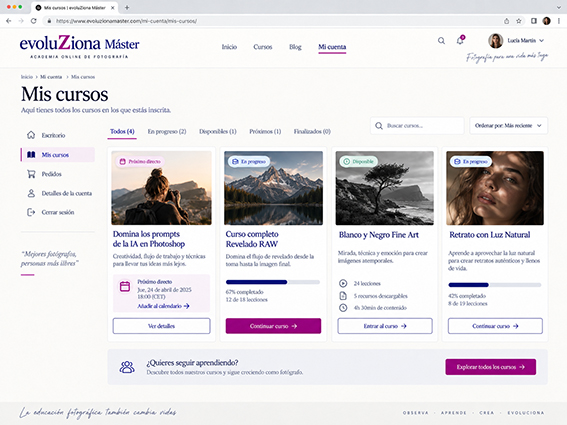Click the Inicio breadcrumb link
567x425 pixels.
(x=27, y=77)
